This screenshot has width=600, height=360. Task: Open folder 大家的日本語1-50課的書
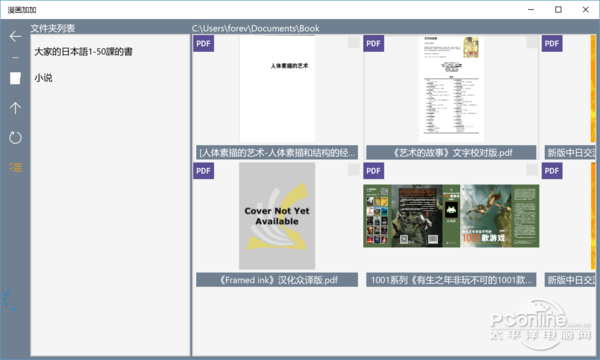pyautogui.click(x=83, y=52)
